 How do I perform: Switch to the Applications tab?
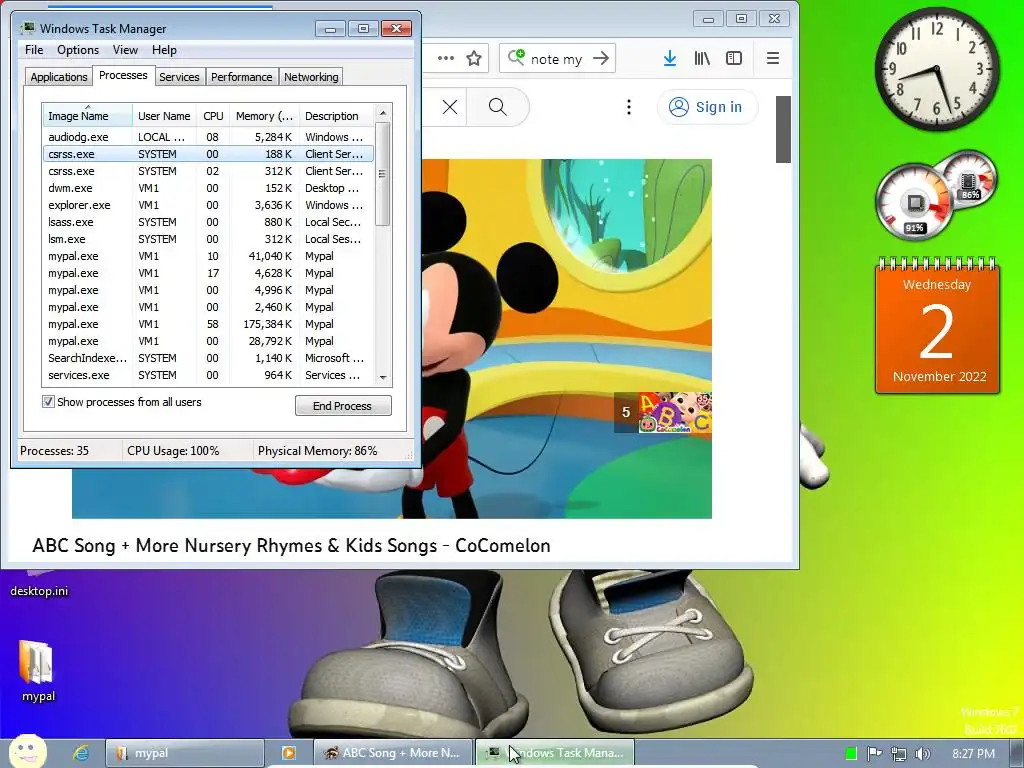[x=59, y=77]
